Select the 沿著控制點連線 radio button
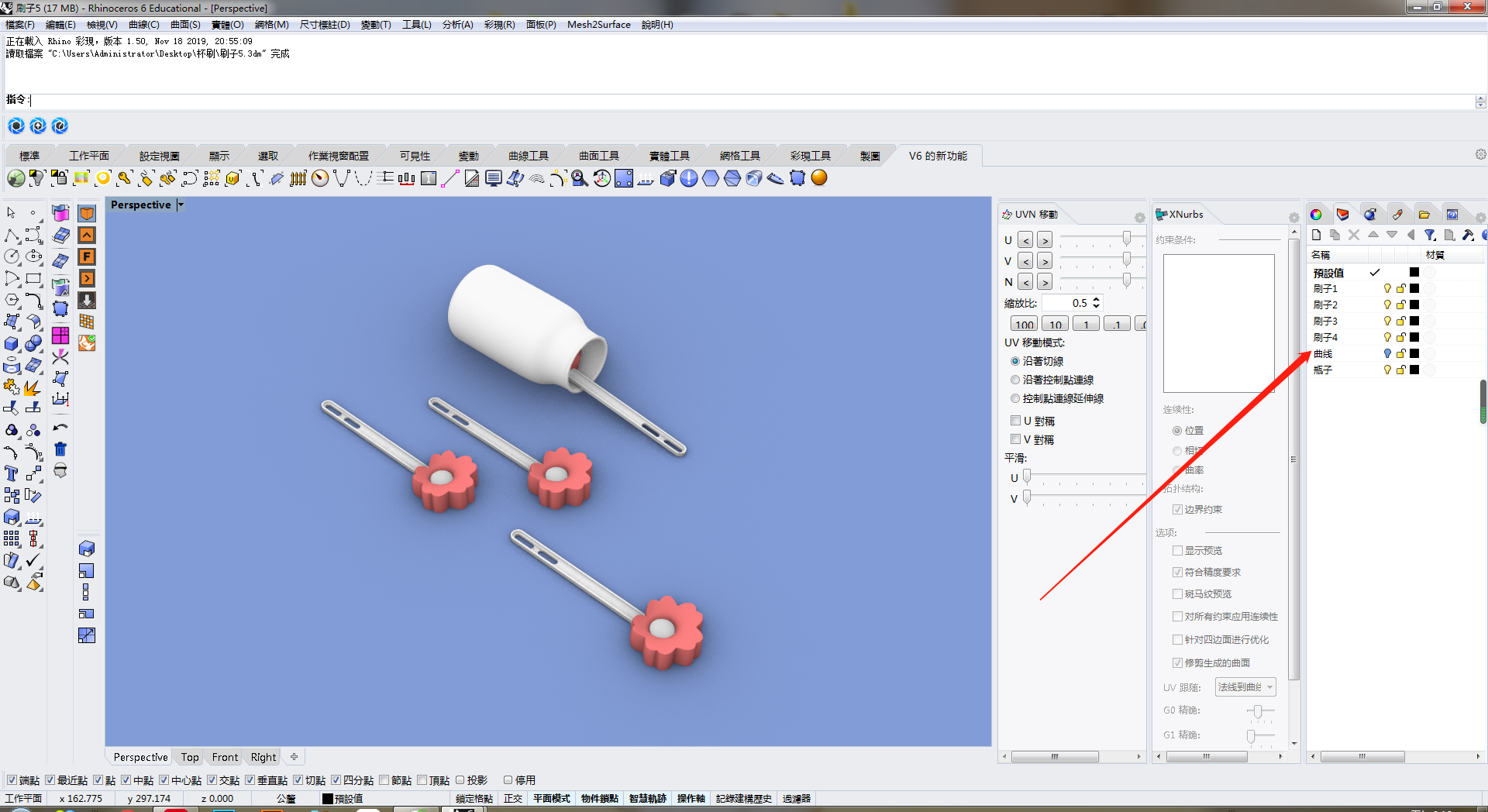This screenshot has width=1488, height=812. pyautogui.click(x=1015, y=380)
